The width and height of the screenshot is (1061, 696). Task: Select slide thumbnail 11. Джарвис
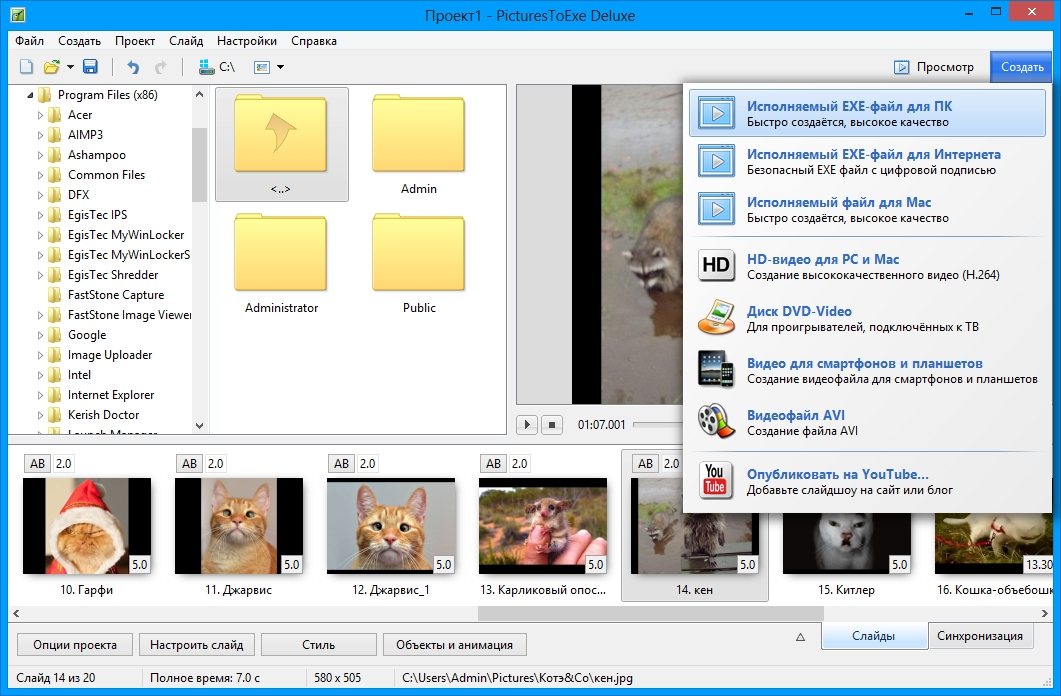click(x=239, y=526)
